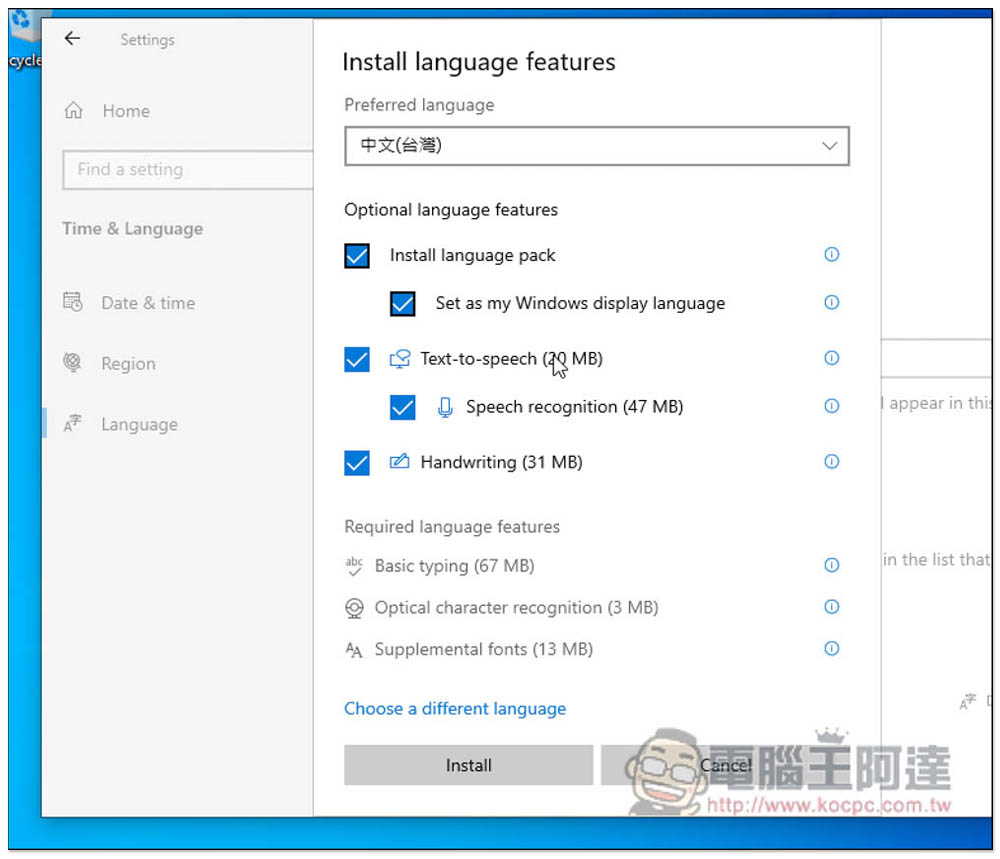Click the Install button
Screen dimensions: 1000x859
[468, 765]
